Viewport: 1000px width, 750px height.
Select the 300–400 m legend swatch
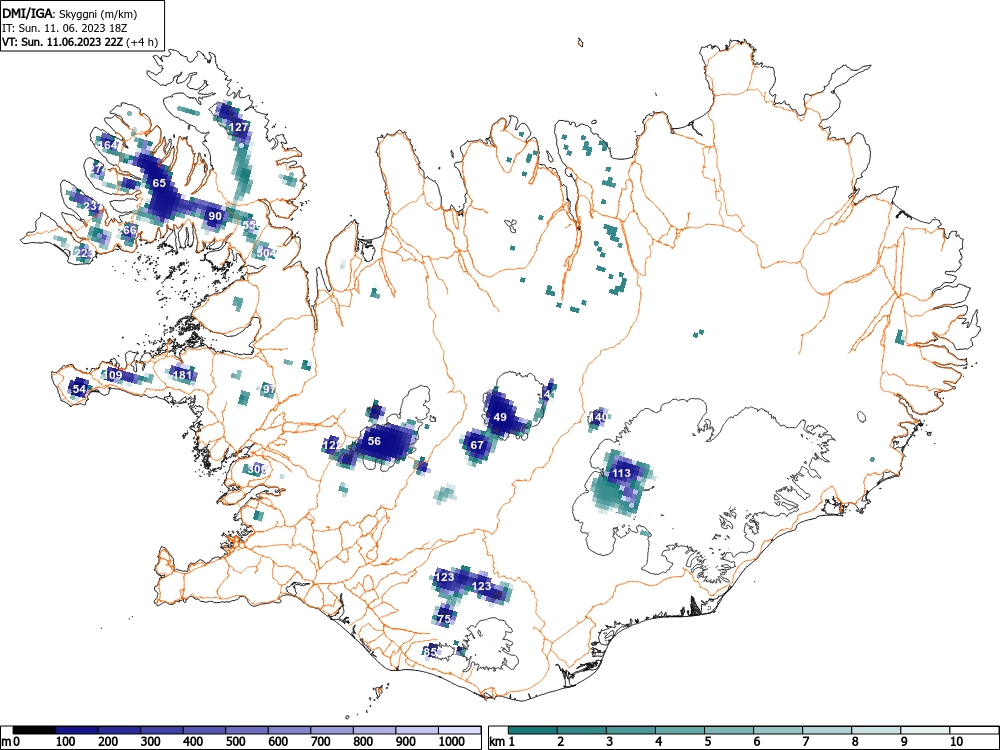tap(162, 730)
